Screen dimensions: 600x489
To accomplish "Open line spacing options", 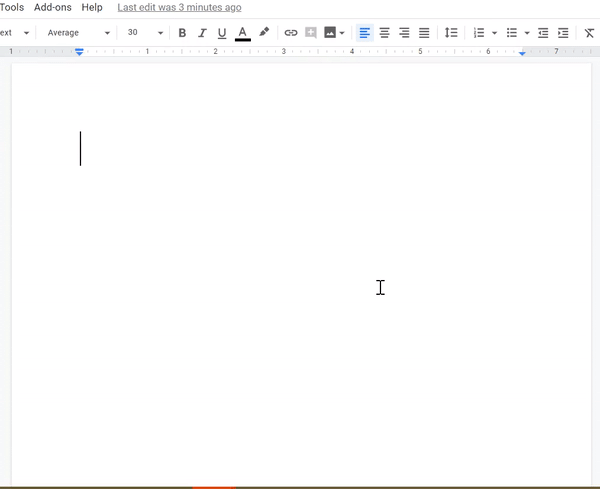I will [451, 33].
